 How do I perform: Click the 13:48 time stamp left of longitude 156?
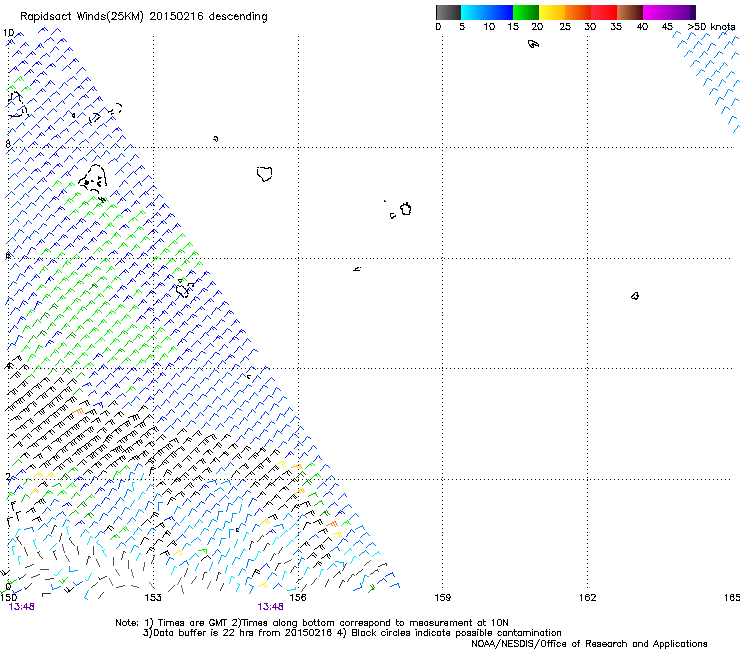270,607
